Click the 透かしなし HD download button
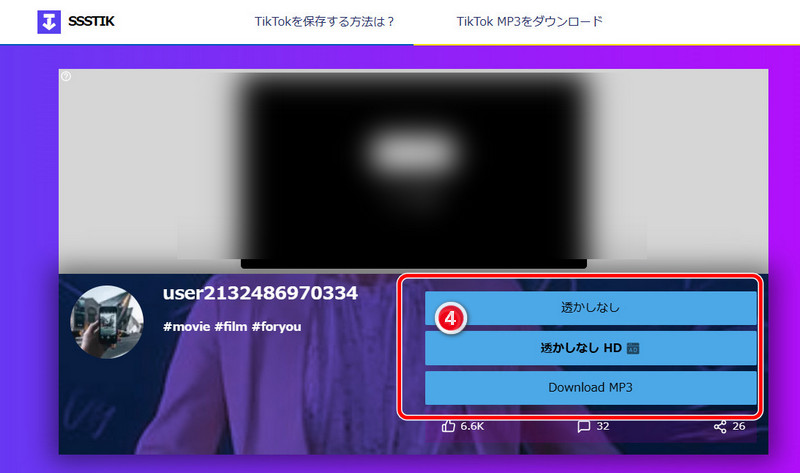 [x=590, y=348]
